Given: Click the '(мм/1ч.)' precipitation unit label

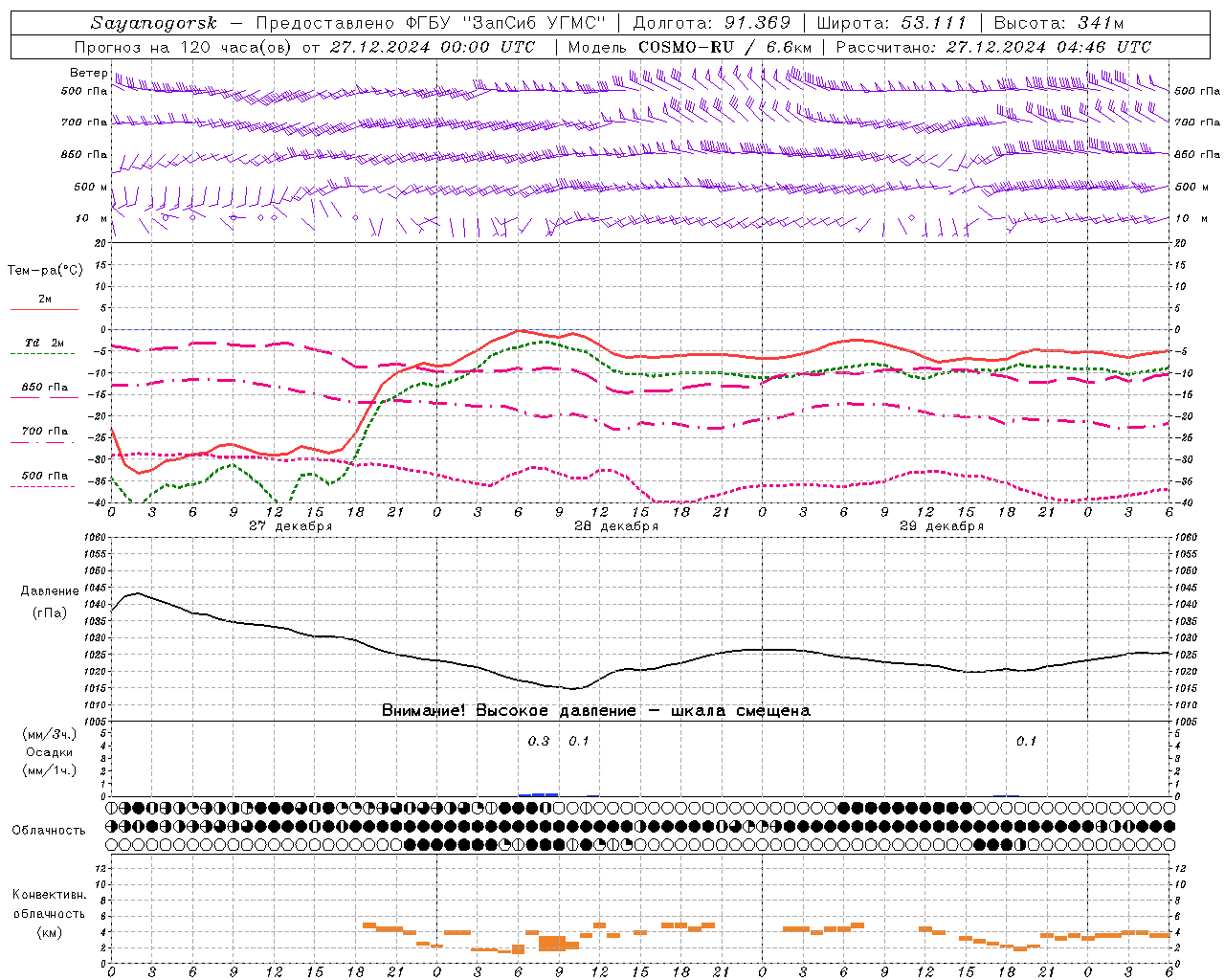Looking at the screenshot, I should 50,770.
